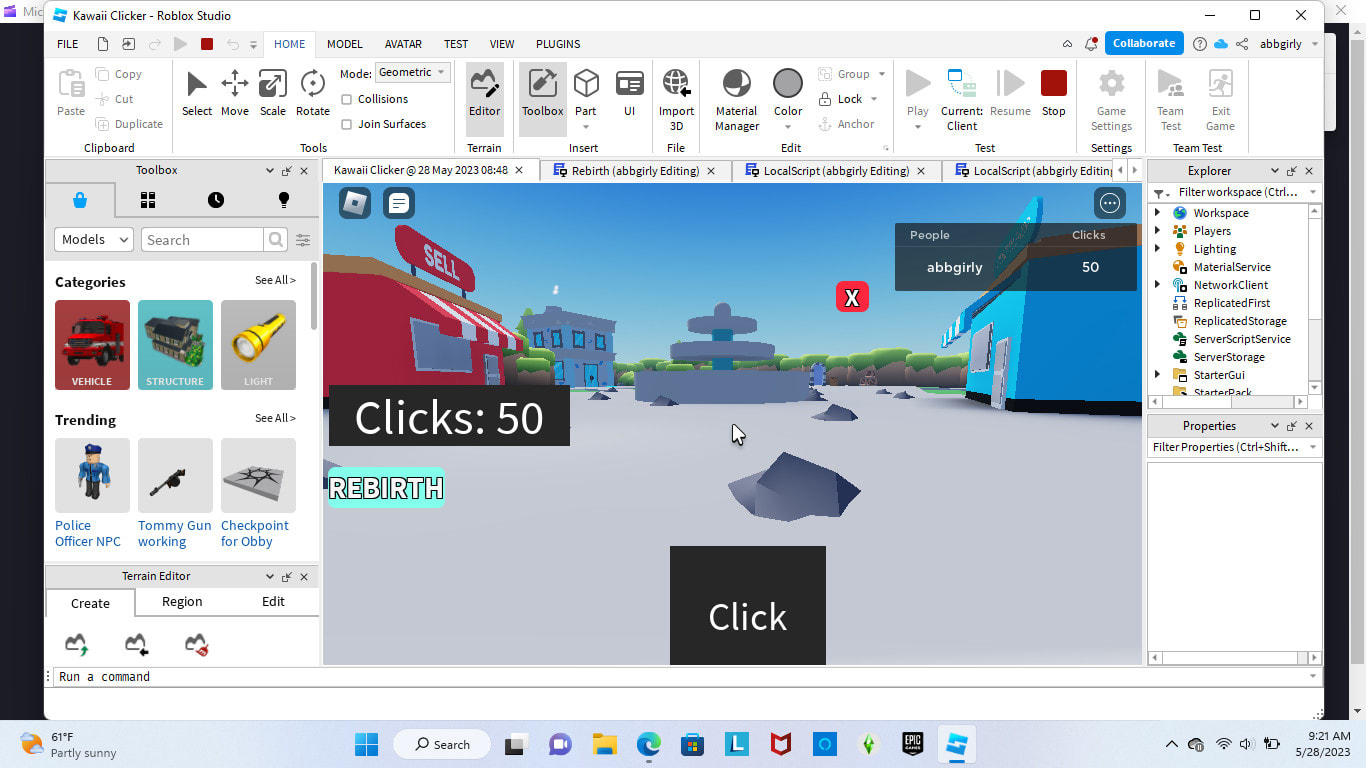This screenshot has height=768, width=1366.
Task: Click the Color tool icon
Action: [788, 84]
